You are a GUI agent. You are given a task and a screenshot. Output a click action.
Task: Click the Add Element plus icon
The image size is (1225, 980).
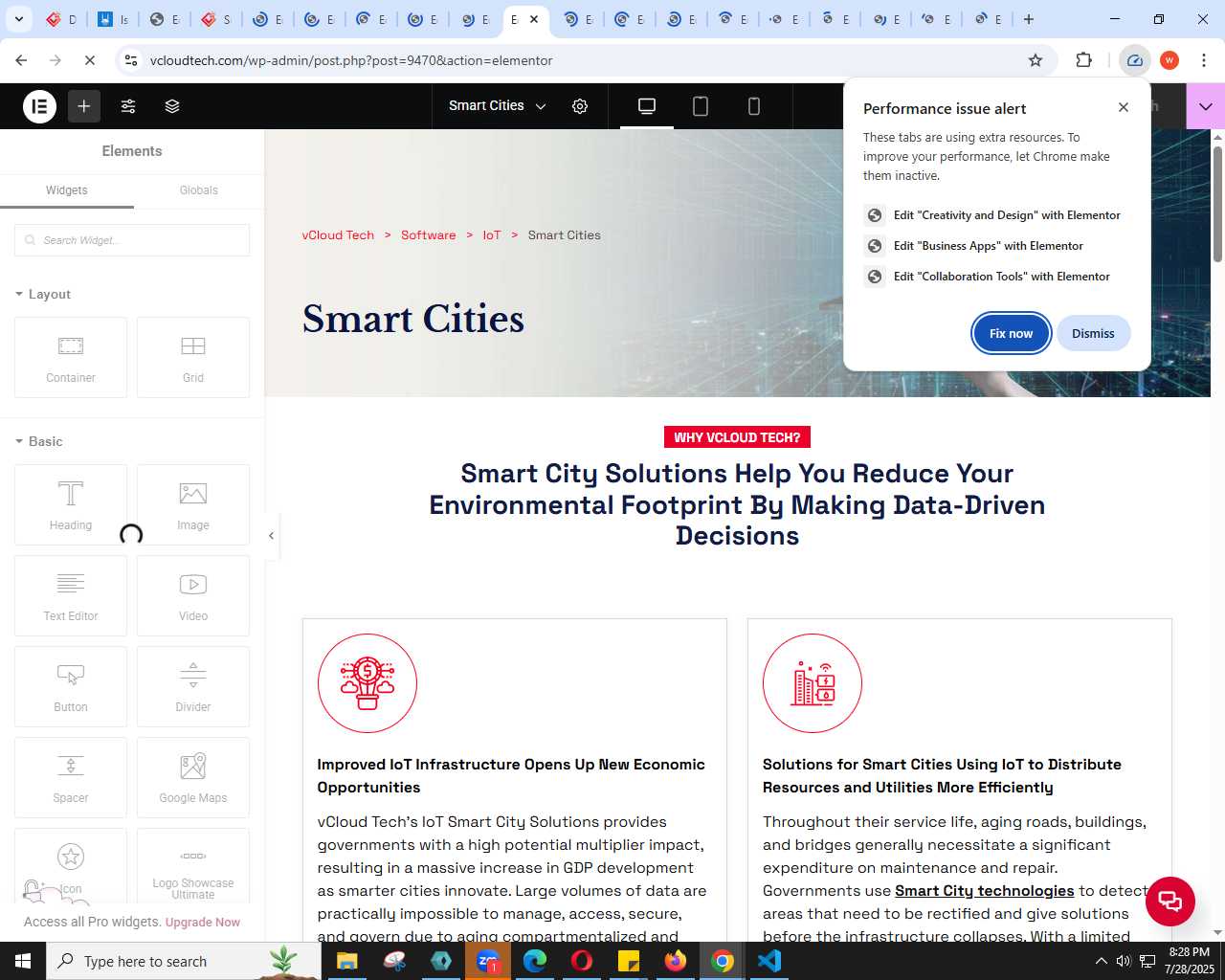(x=84, y=106)
